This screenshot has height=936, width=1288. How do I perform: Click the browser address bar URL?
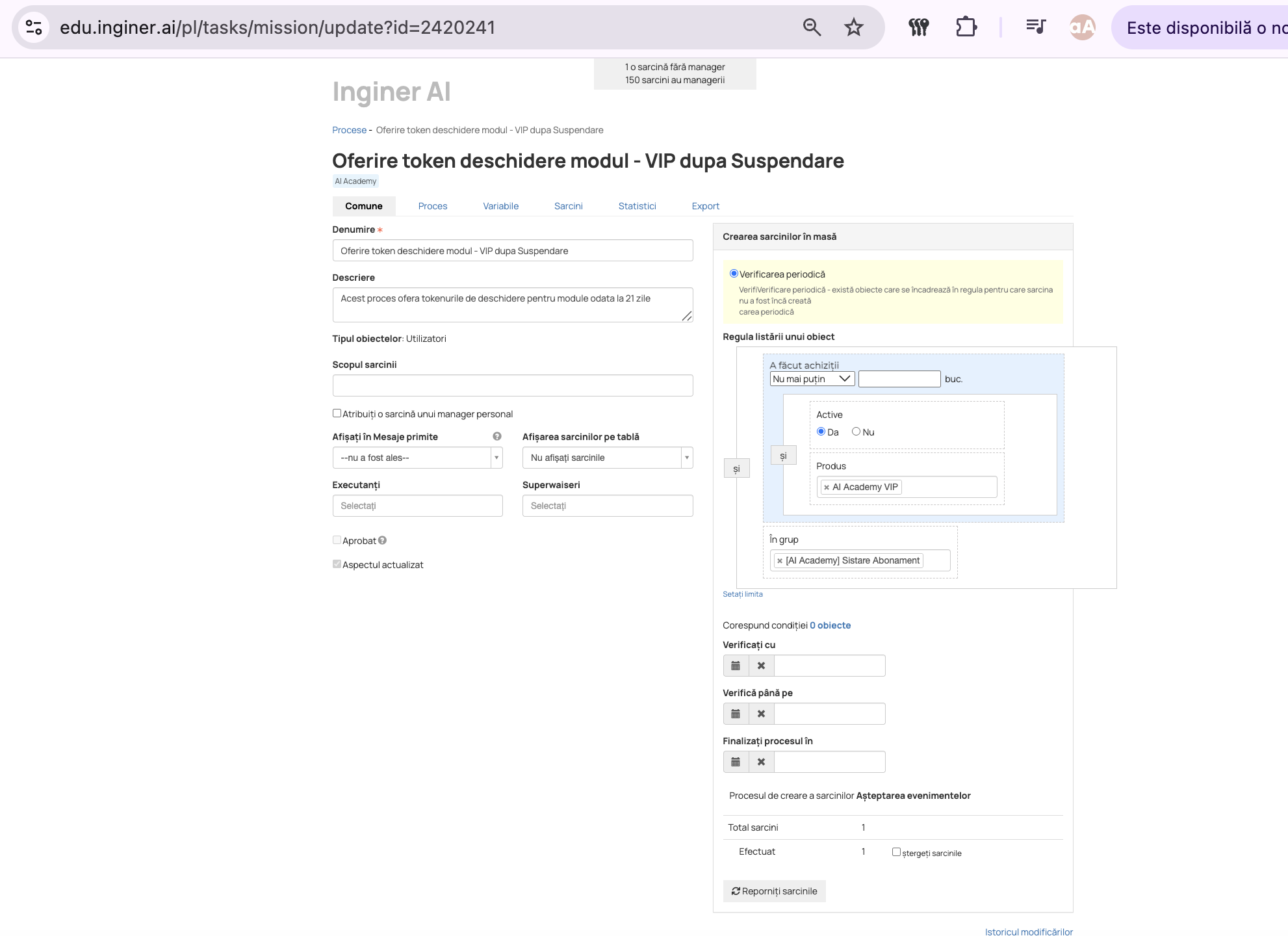(x=277, y=27)
